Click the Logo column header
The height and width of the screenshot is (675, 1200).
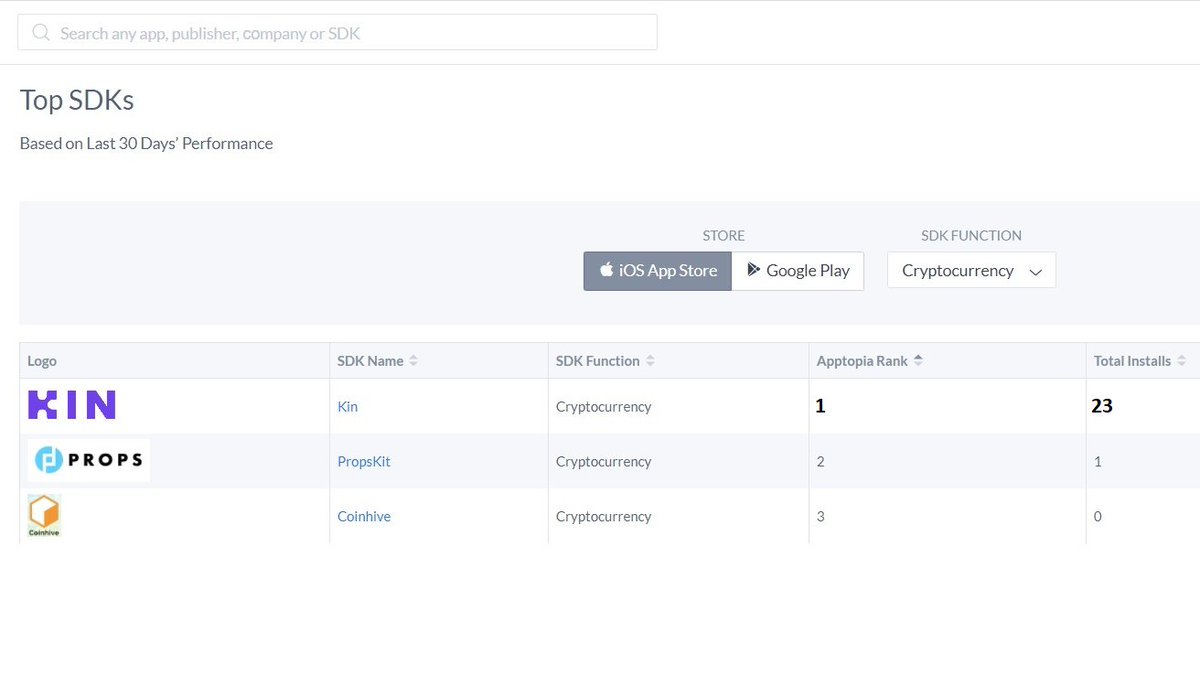pos(42,361)
